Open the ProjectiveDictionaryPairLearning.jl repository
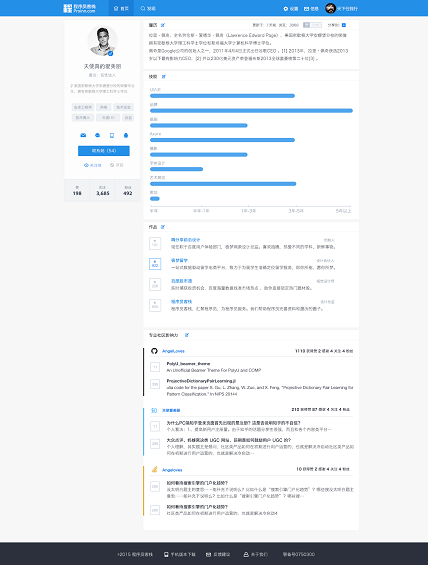The width and height of the screenshot is (428, 565). pyautogui.click(x=201, y=381)
